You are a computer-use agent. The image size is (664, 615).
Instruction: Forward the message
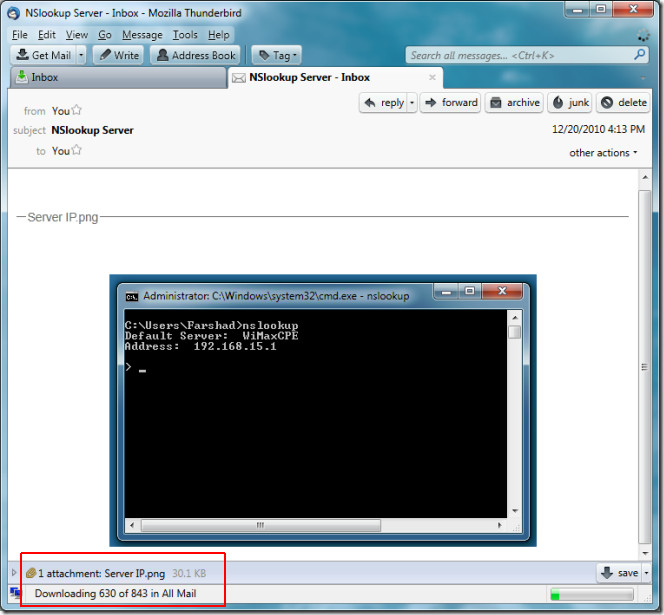(x=451, y=102)
